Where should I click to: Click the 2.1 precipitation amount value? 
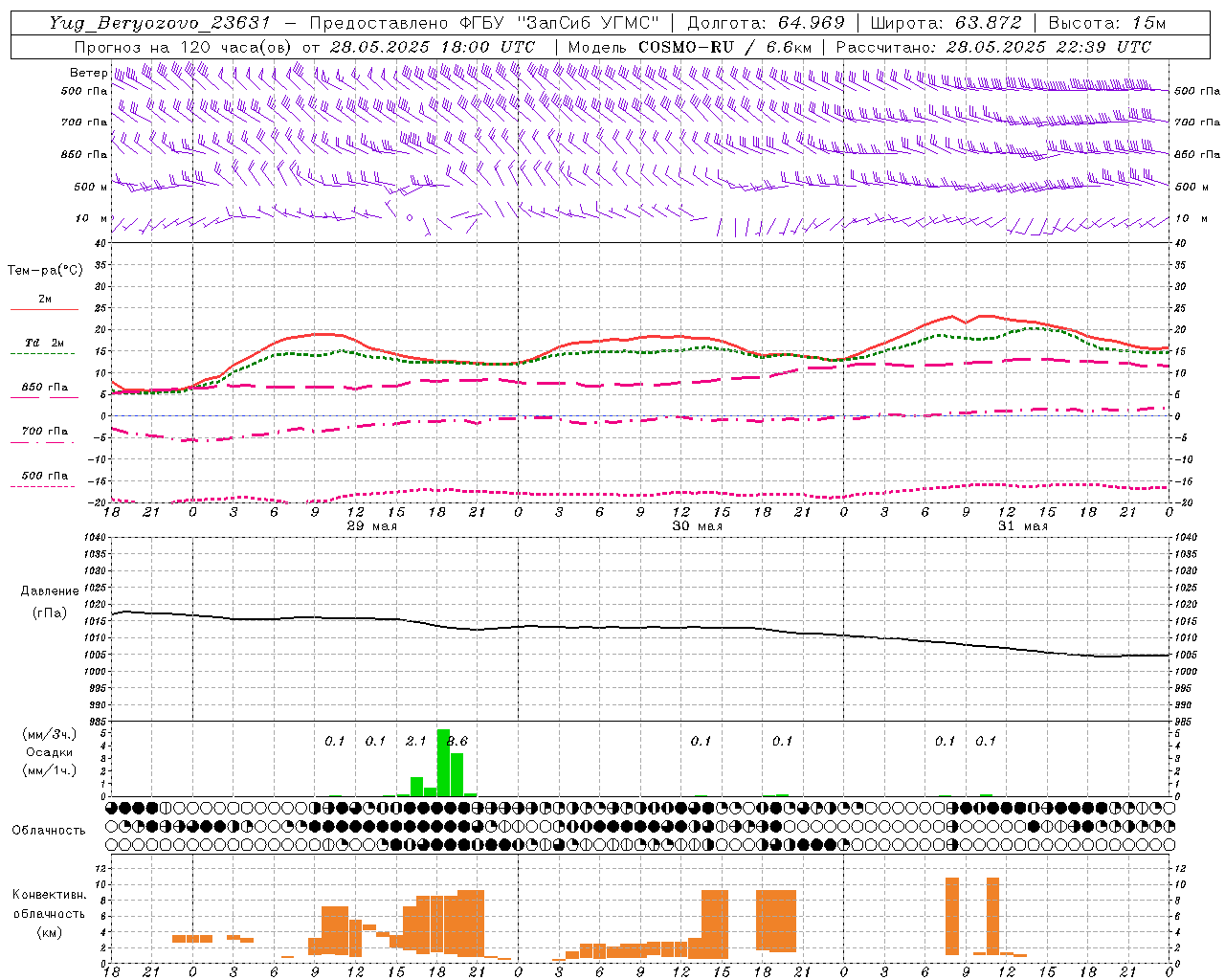tap(416, 741)
